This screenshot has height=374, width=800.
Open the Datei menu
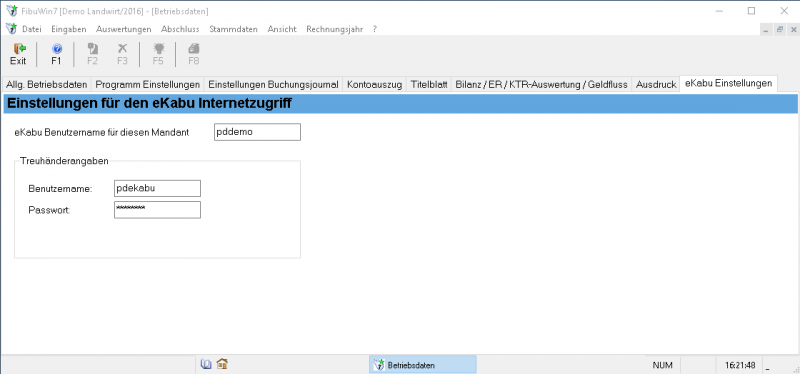click(32, 29)
